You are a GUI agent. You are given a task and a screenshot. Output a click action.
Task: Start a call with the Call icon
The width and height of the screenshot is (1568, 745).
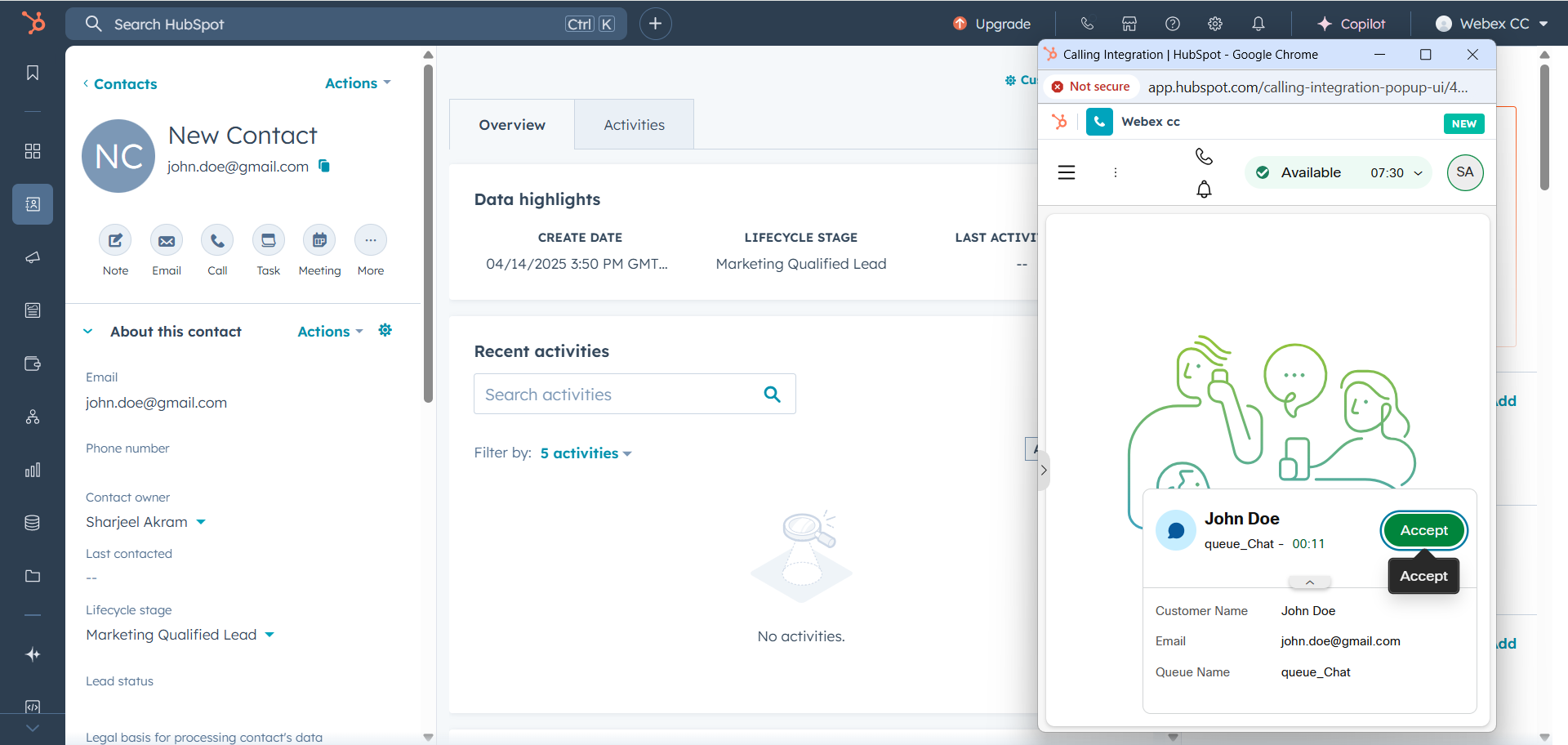tap(217, 240)
